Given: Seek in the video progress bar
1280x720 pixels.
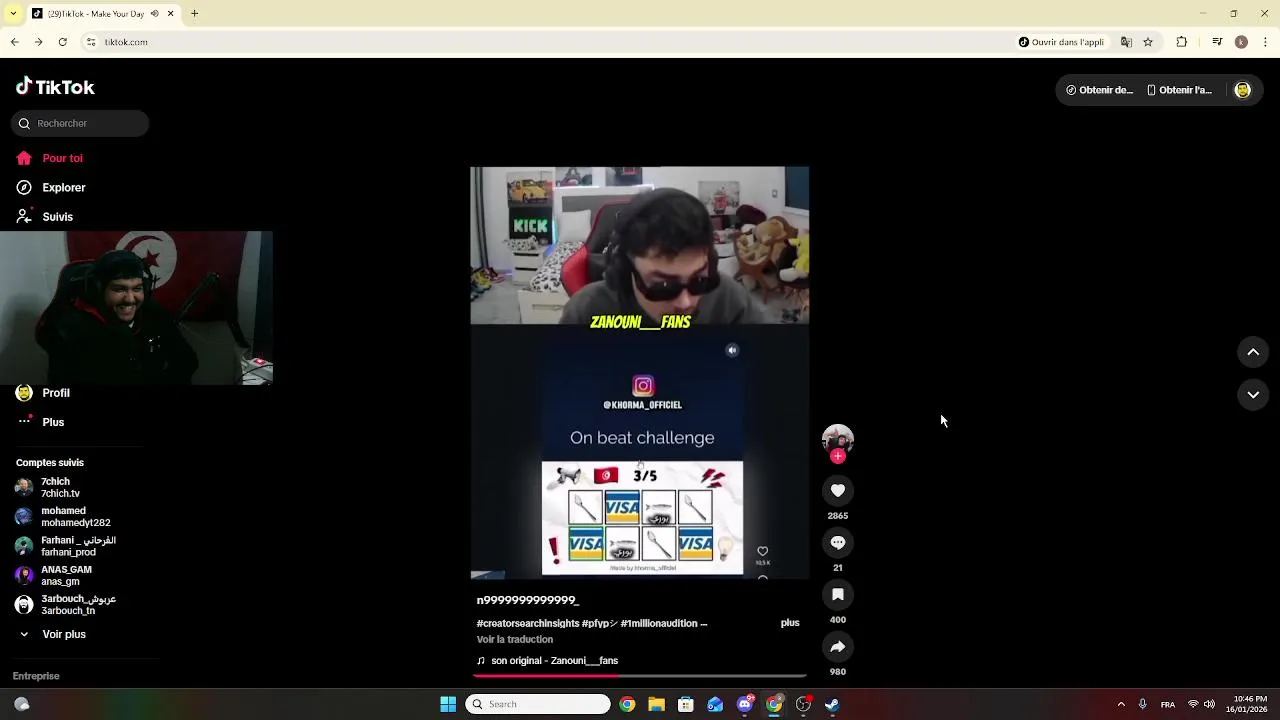Looking at the screenshot, I should (640, 676).
